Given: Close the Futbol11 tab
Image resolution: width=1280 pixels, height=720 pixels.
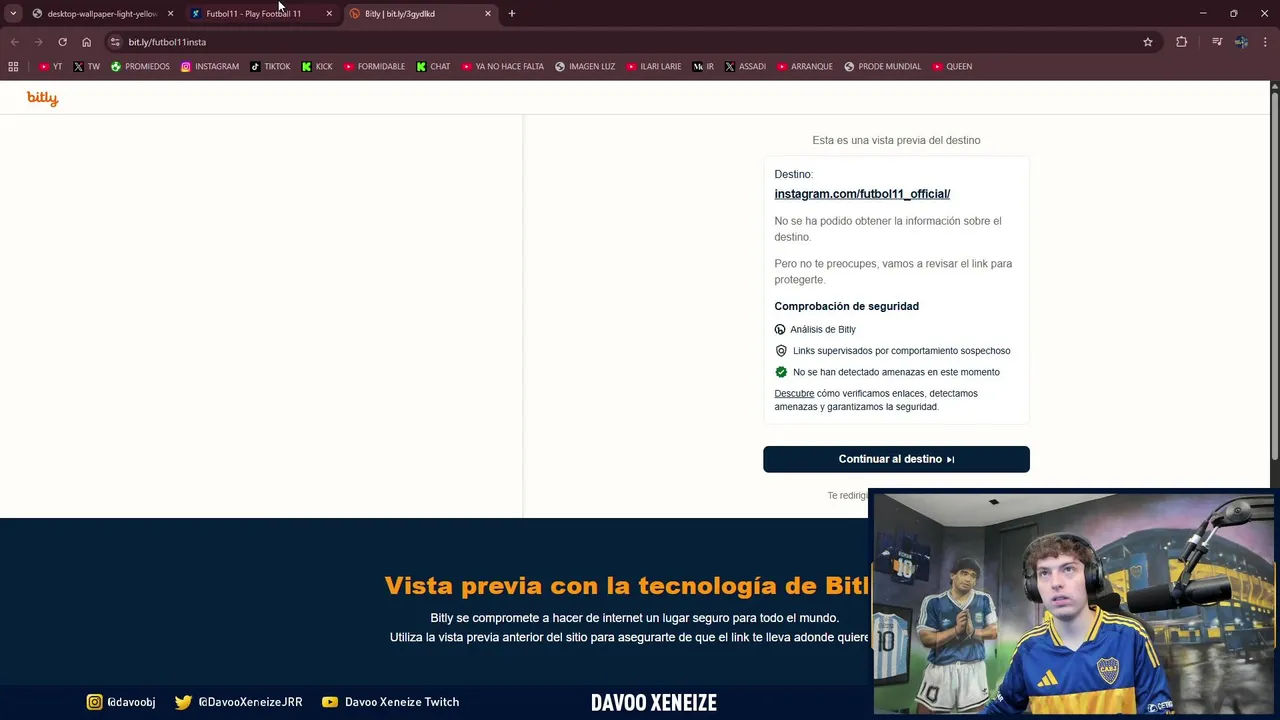Looking at the screenshot, I should pyautogui.click(x=329, y=14).
